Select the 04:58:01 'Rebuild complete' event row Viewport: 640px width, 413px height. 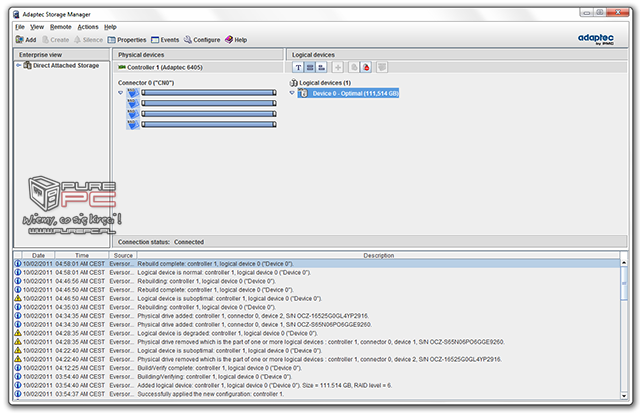click(x=317, y=264)
